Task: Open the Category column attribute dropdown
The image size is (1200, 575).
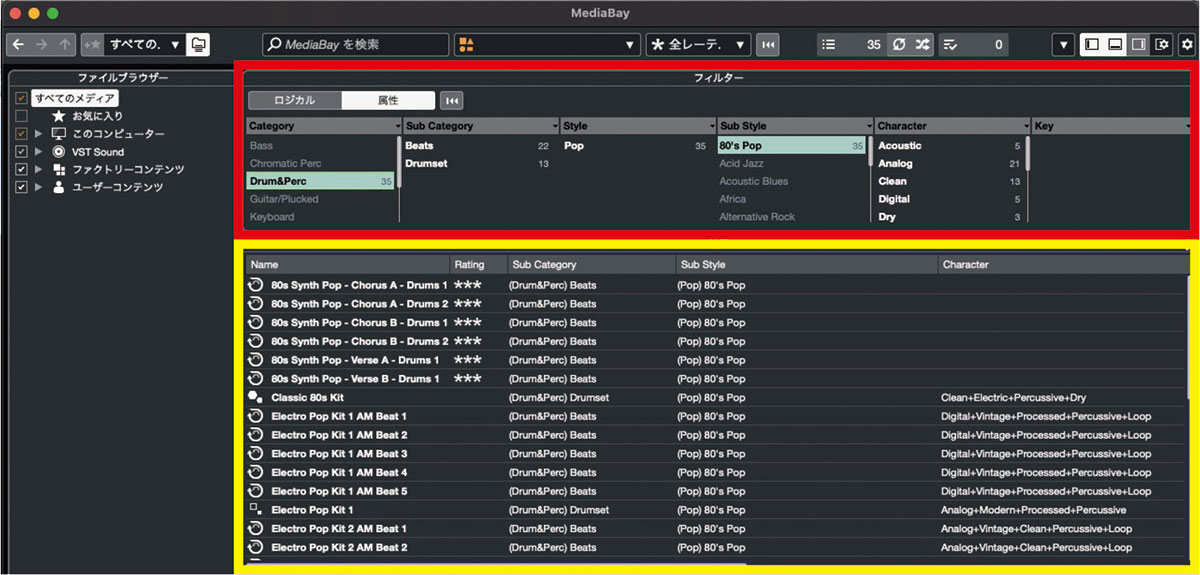Action: coord(396,126)
